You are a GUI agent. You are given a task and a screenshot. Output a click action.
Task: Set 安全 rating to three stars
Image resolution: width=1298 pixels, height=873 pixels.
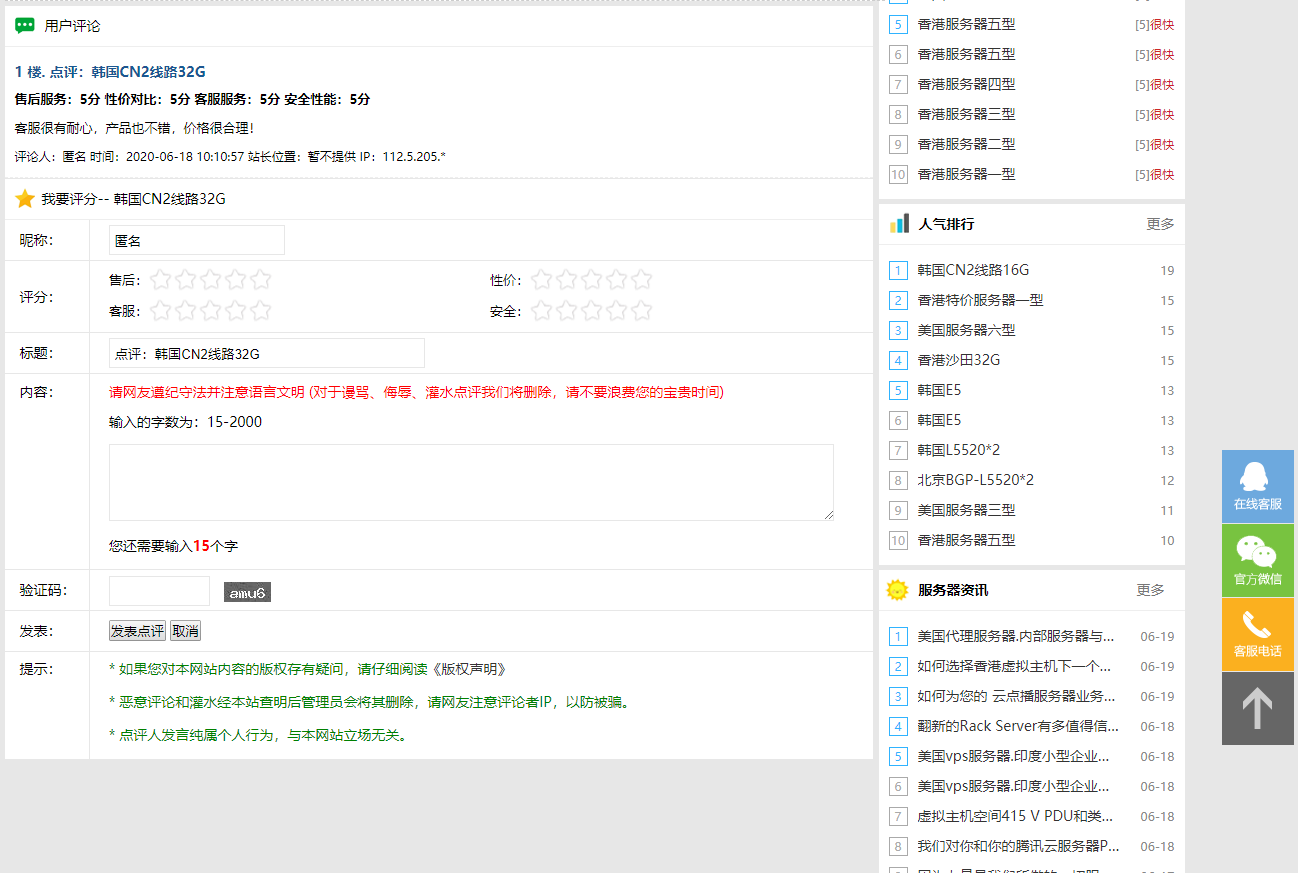tap(592, 311)
